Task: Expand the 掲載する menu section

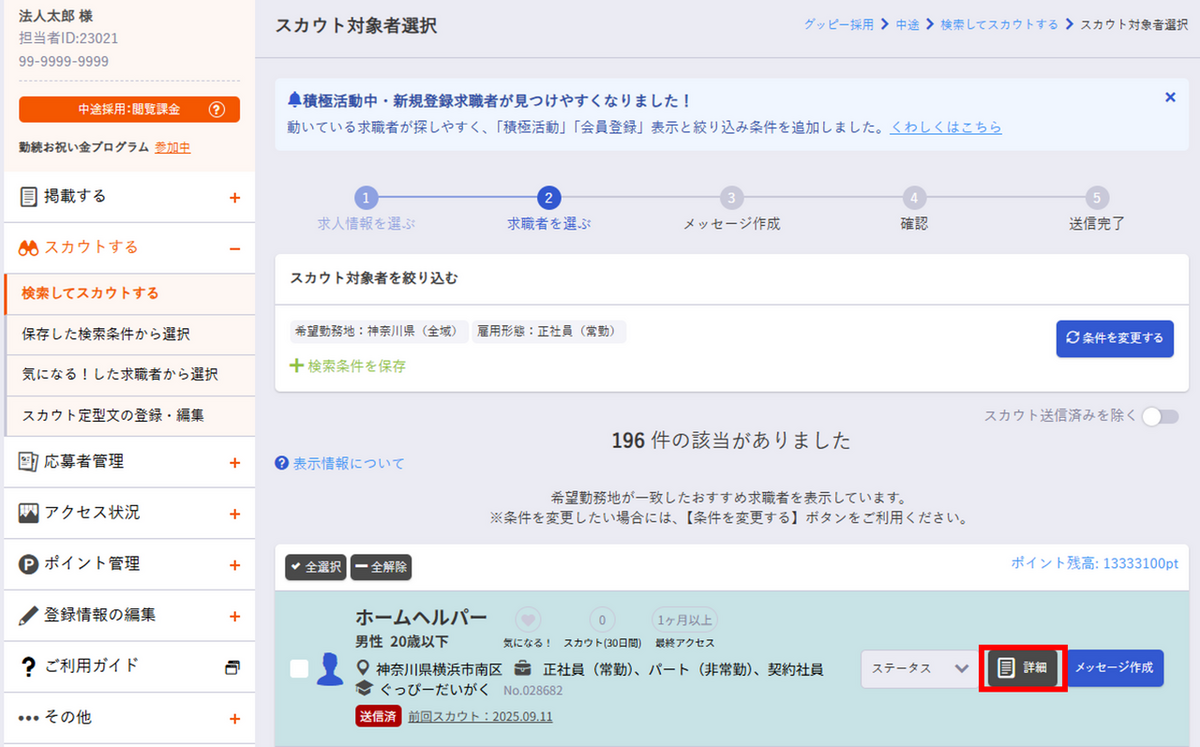Action: click(235, 198)
